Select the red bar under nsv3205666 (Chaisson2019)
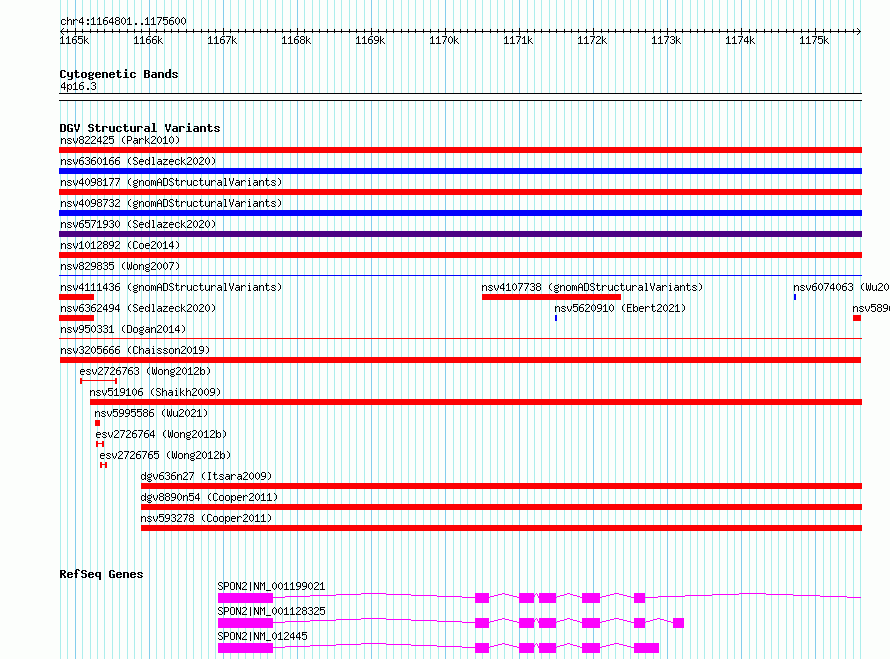The height and width of the screenshot is (659, 890). pyautogui.click(x=460, y=360)
